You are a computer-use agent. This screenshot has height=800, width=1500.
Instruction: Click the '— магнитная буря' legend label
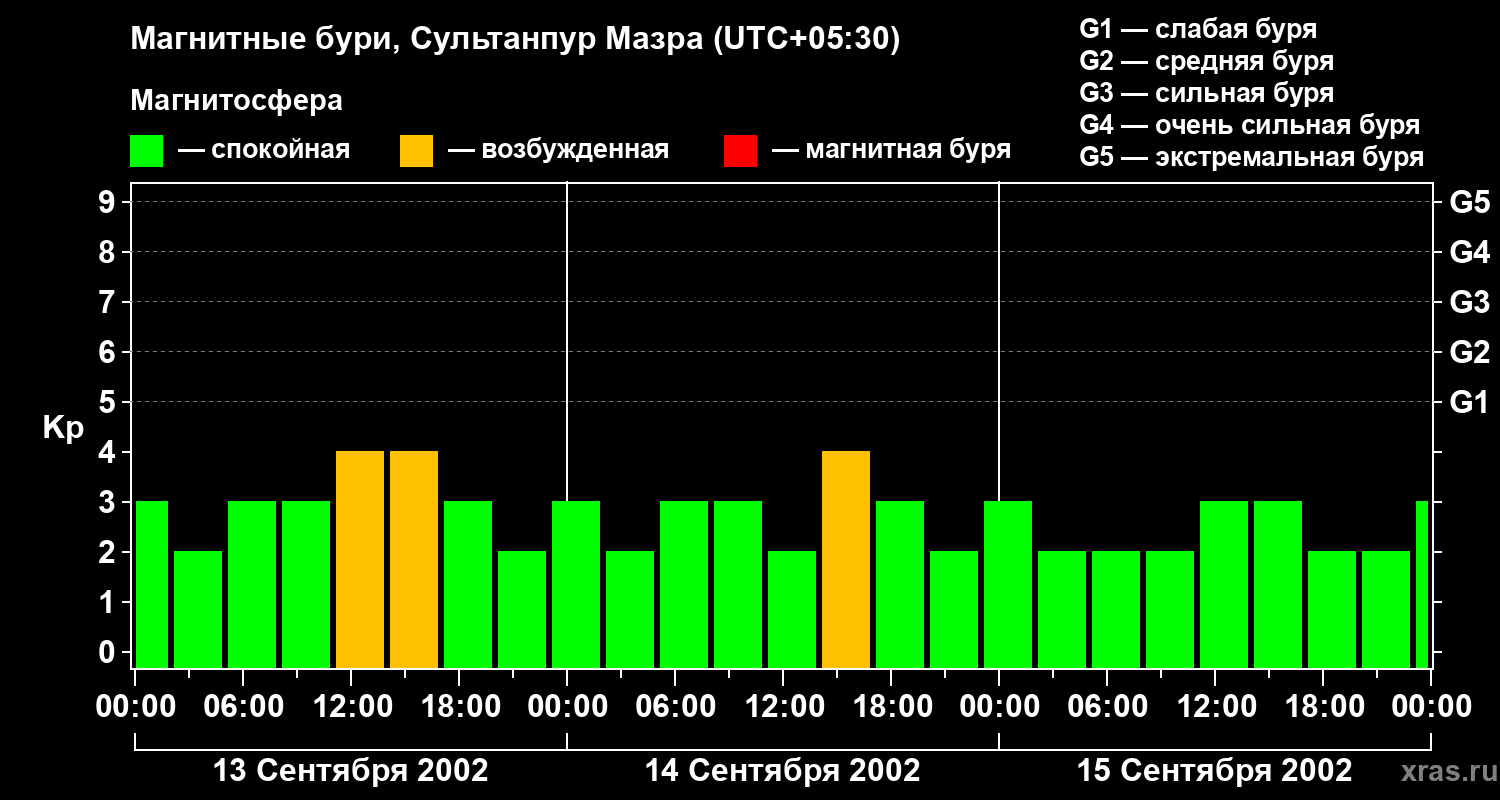coord(891,151)
